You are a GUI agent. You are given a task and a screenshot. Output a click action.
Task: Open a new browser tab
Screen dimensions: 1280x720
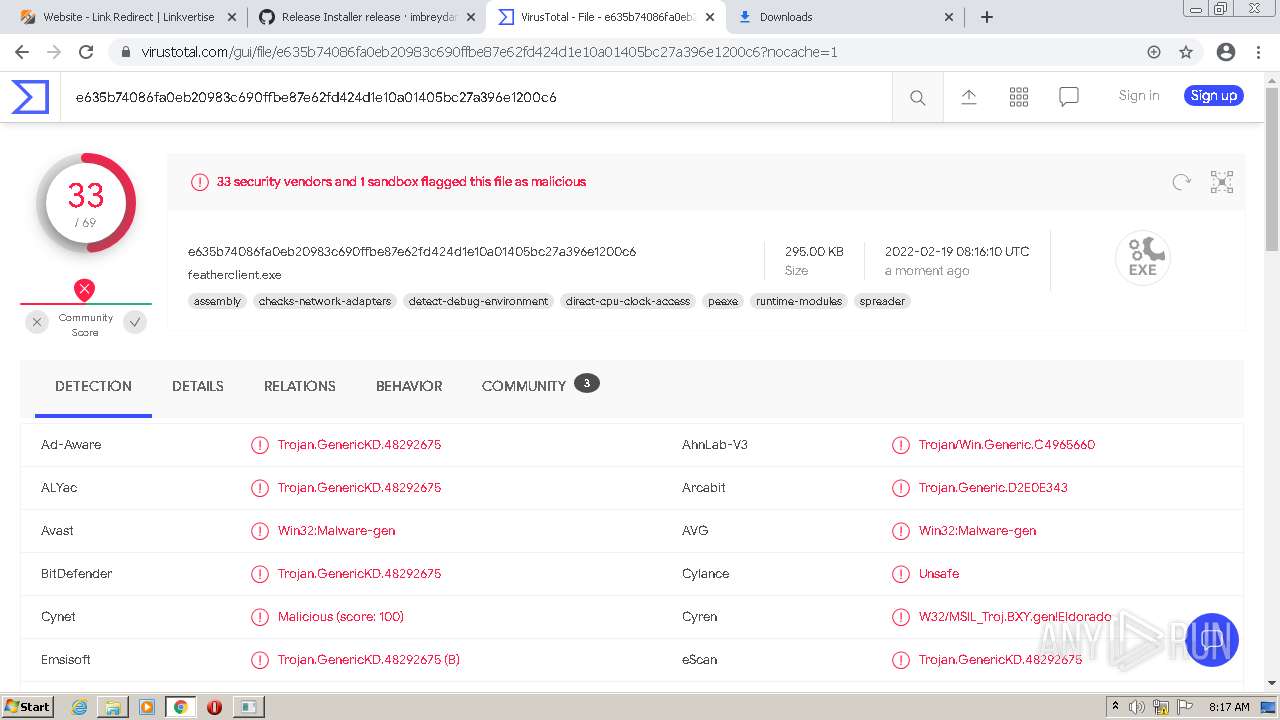pos(987,17)
